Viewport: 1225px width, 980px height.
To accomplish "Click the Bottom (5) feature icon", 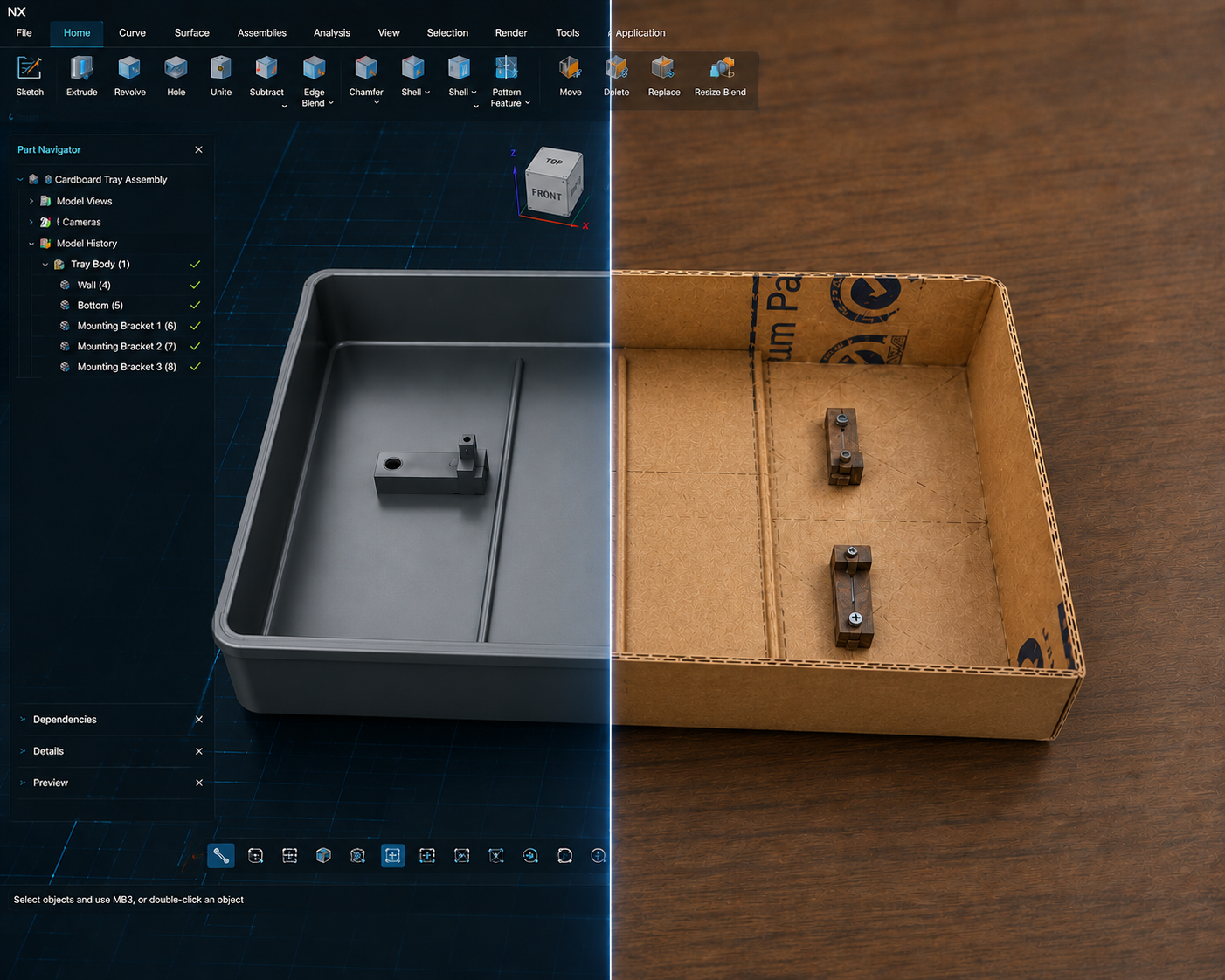I will (65, 305).
